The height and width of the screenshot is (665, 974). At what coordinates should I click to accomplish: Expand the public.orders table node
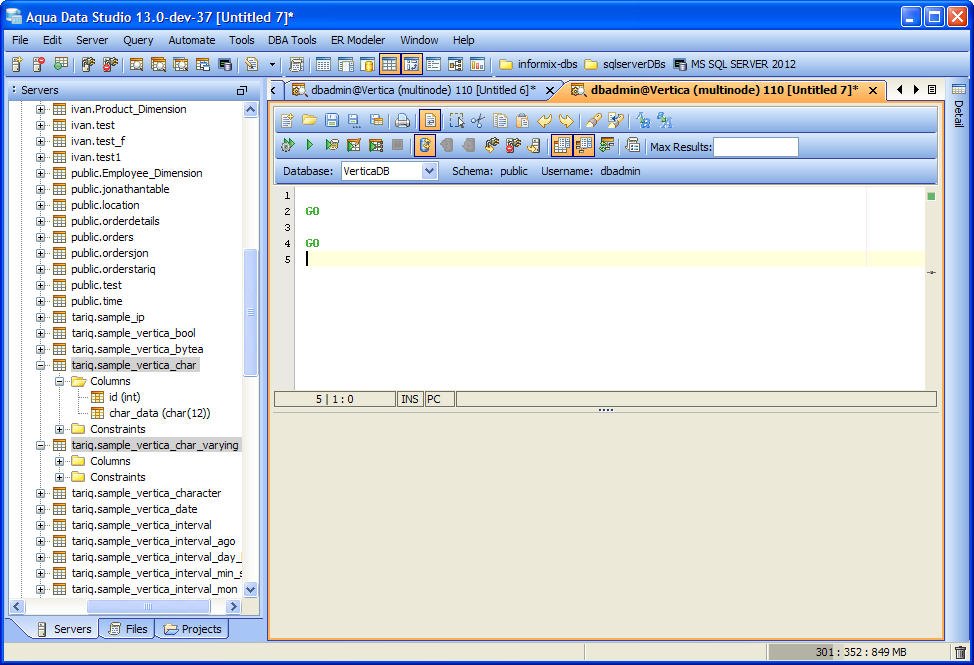pyautogui.click(x=40, y=237)
